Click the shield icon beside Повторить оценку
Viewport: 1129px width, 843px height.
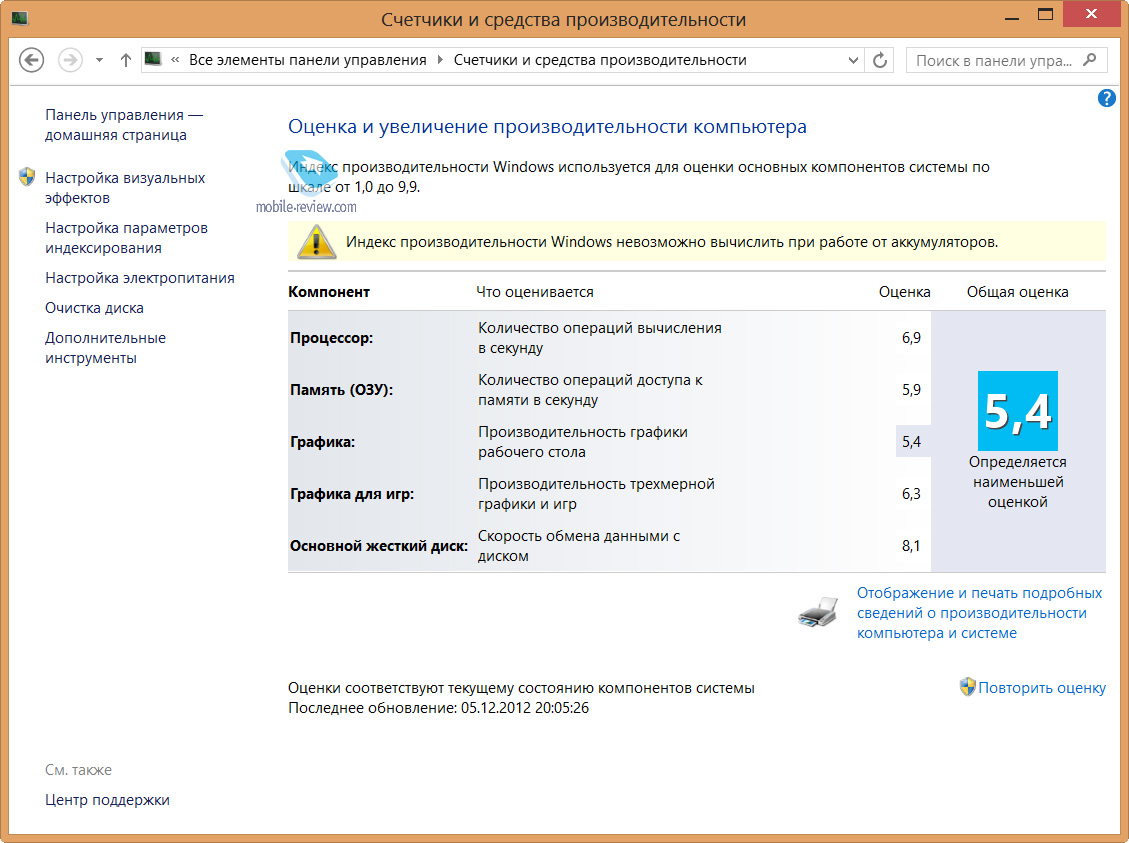pos(967,687)
